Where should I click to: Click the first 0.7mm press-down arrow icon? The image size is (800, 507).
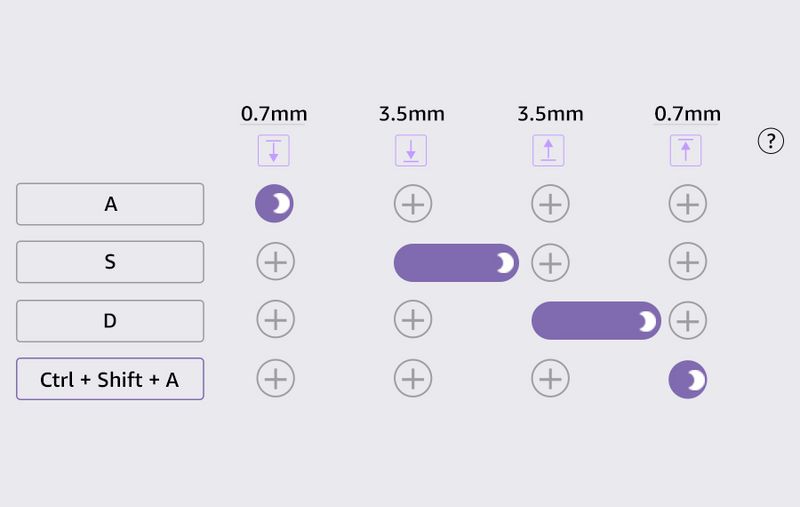[274, 151]
